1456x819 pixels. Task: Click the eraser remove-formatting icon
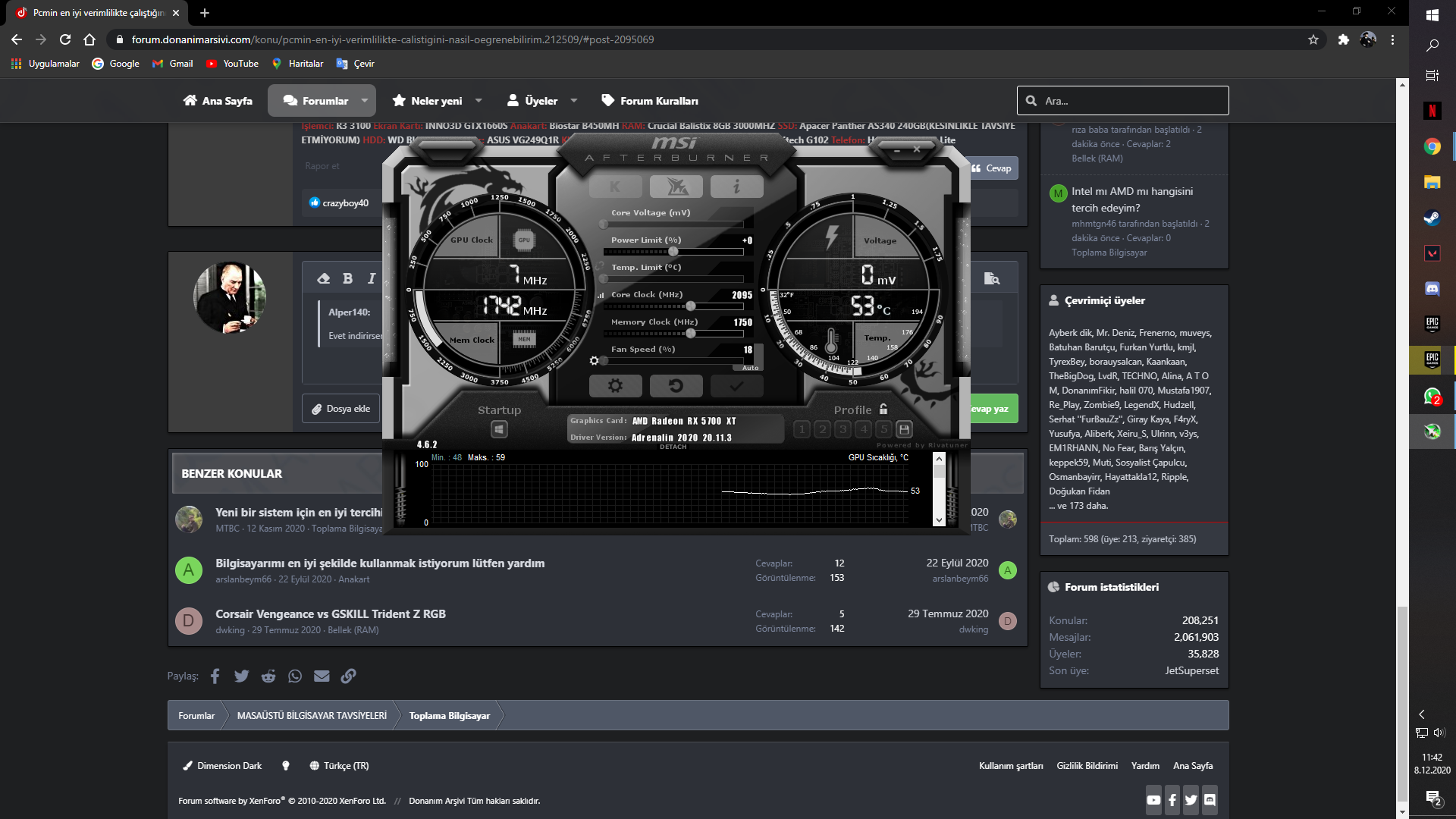tap(324, 278)
